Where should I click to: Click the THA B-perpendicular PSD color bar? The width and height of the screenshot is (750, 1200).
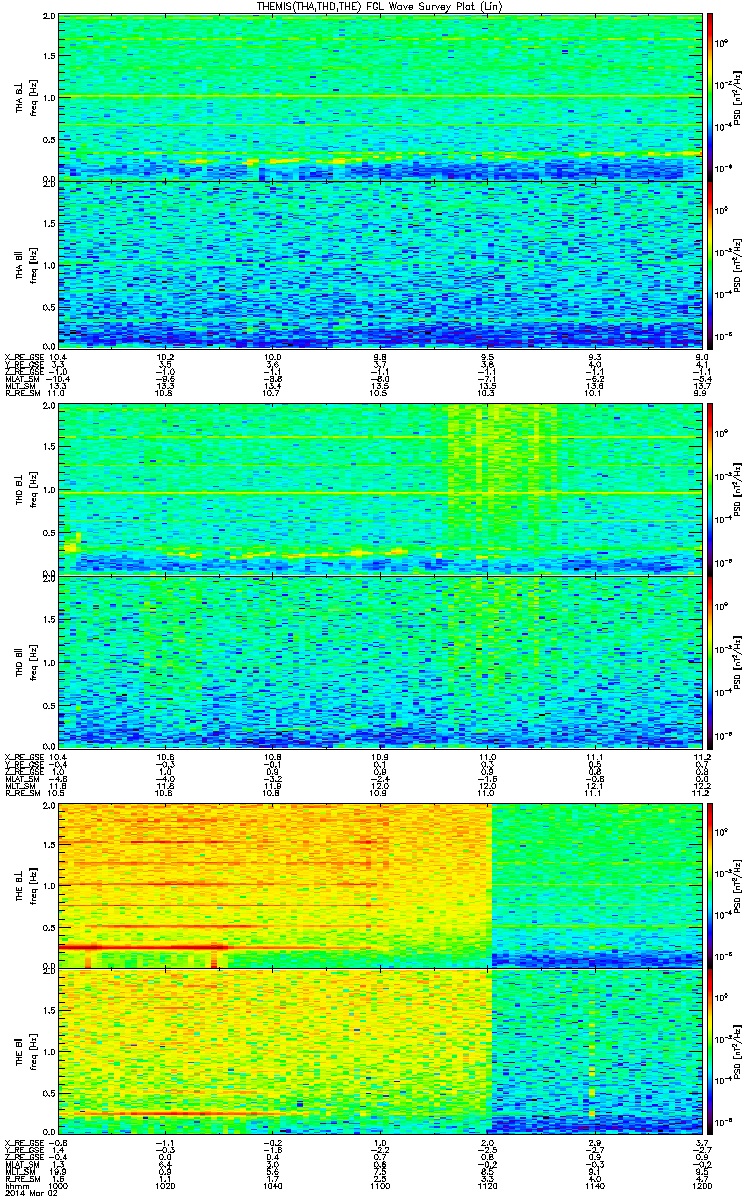(710, 96)
